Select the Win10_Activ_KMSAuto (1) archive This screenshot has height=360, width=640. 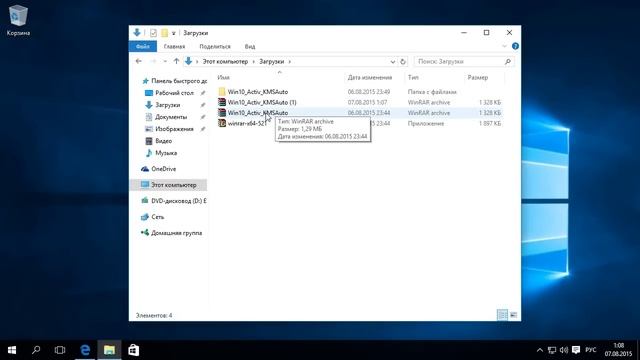[262, 102]
